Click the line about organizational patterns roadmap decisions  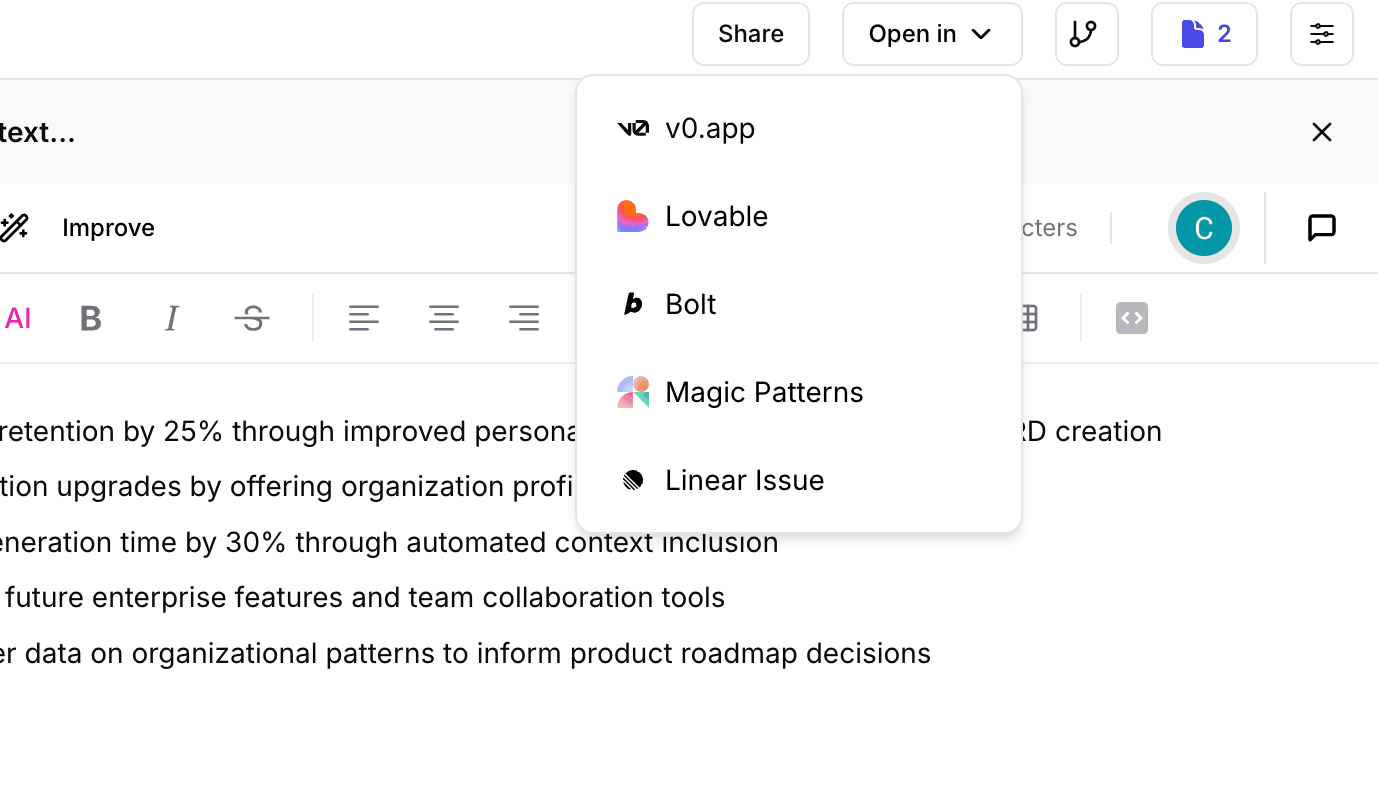(x=465, y=653)
